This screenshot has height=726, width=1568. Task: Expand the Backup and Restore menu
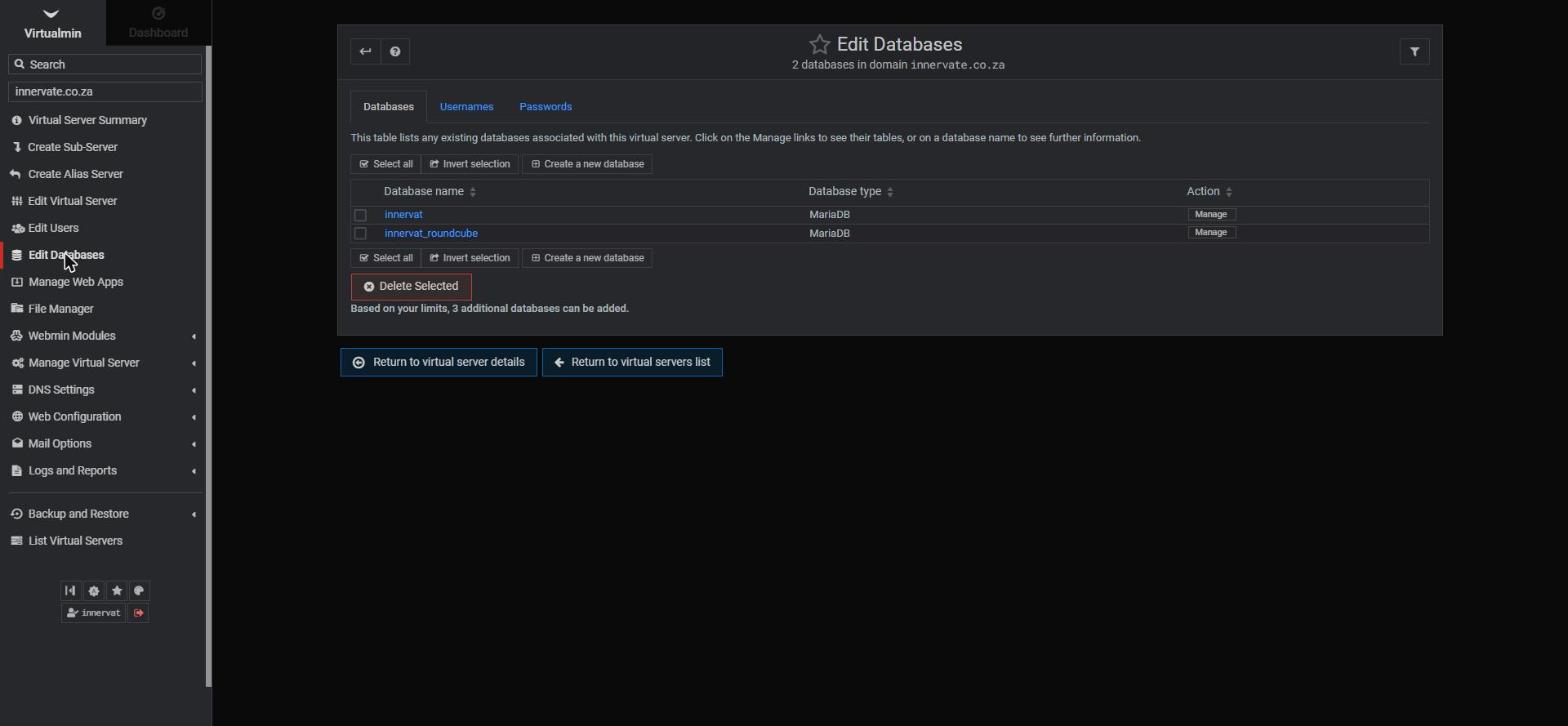point(104,514)
